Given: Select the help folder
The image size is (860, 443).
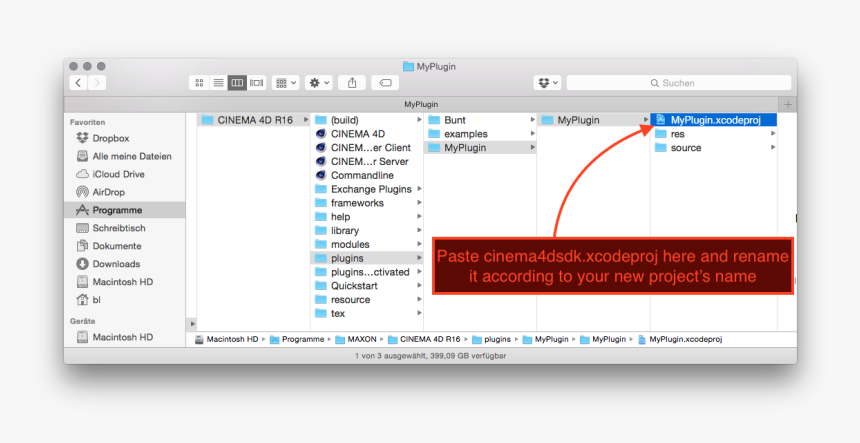Looking at the screenshot, I should [367, 217].
